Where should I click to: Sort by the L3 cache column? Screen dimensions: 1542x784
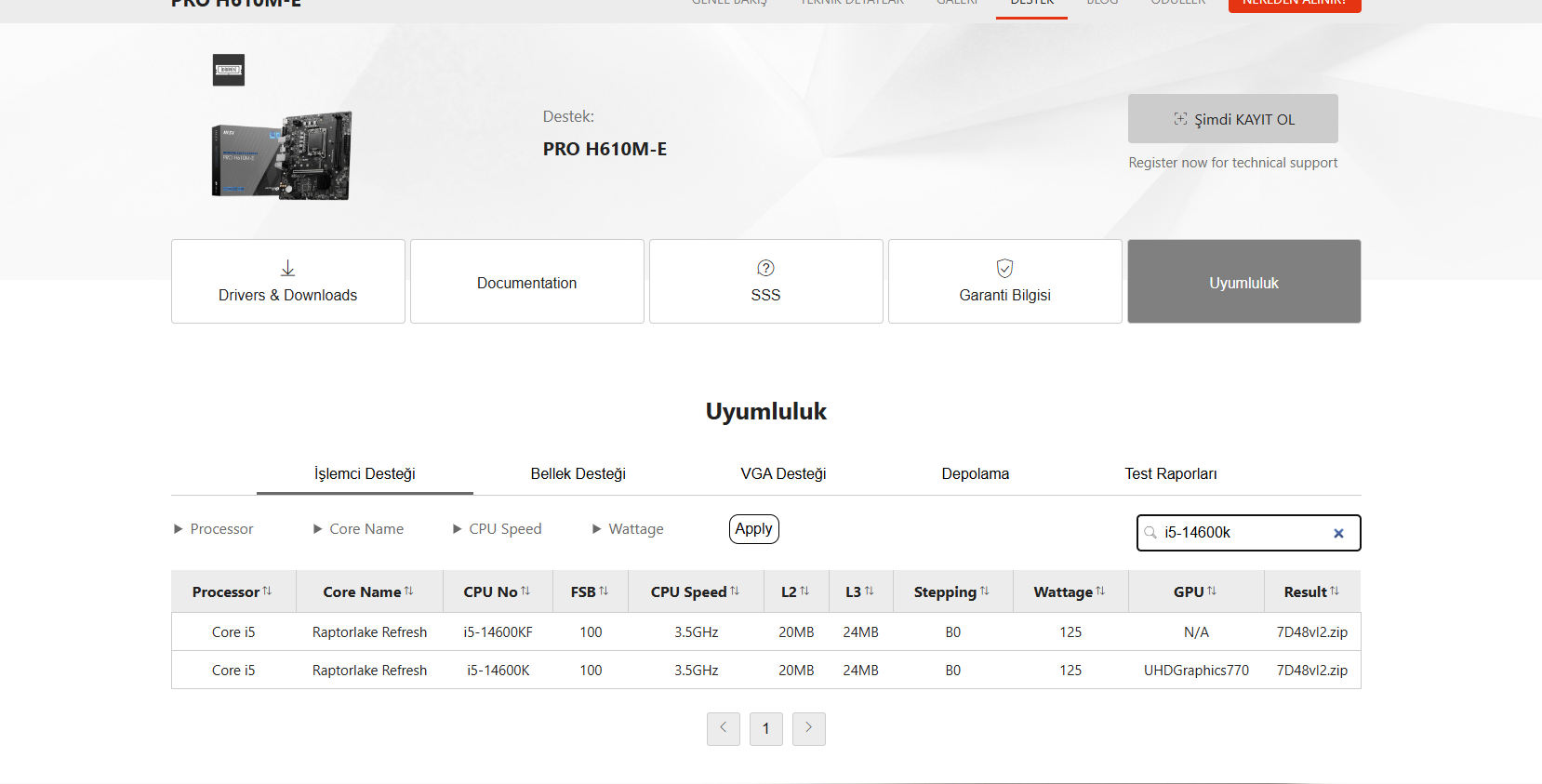(x=870, y=591)
